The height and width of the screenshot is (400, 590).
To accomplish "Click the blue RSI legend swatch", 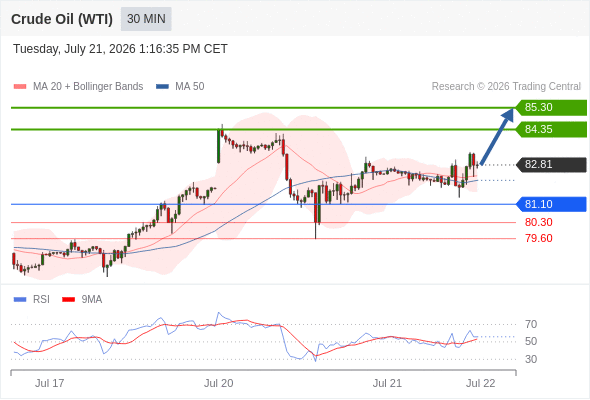I will pyautogui.click(x=20, y=300).
